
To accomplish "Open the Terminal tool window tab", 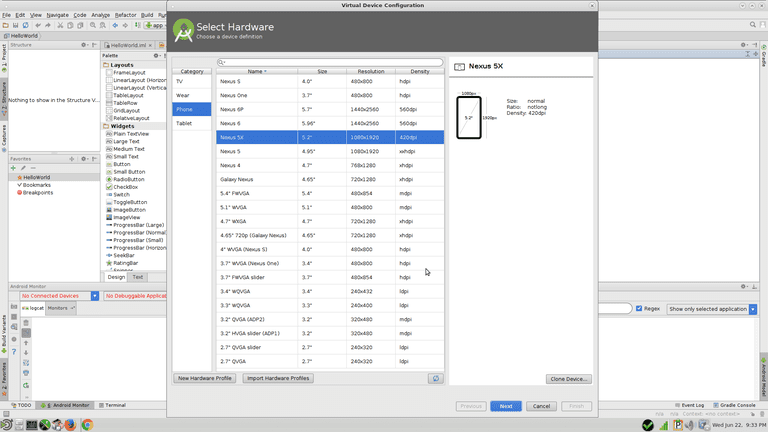I will [113, 406].
